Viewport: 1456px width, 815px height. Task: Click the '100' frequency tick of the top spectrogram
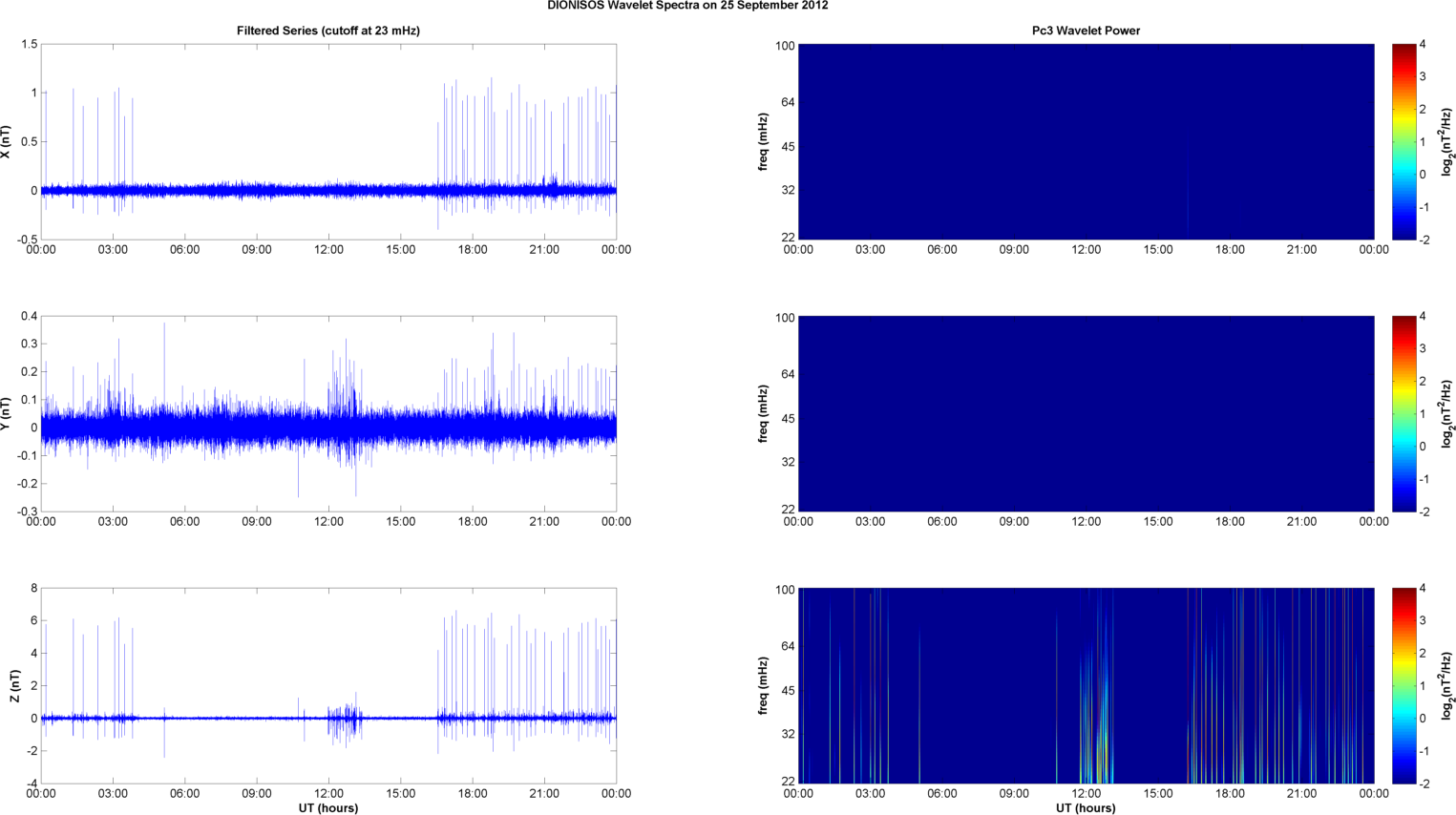pyautogui.click(x=785, y=46)
